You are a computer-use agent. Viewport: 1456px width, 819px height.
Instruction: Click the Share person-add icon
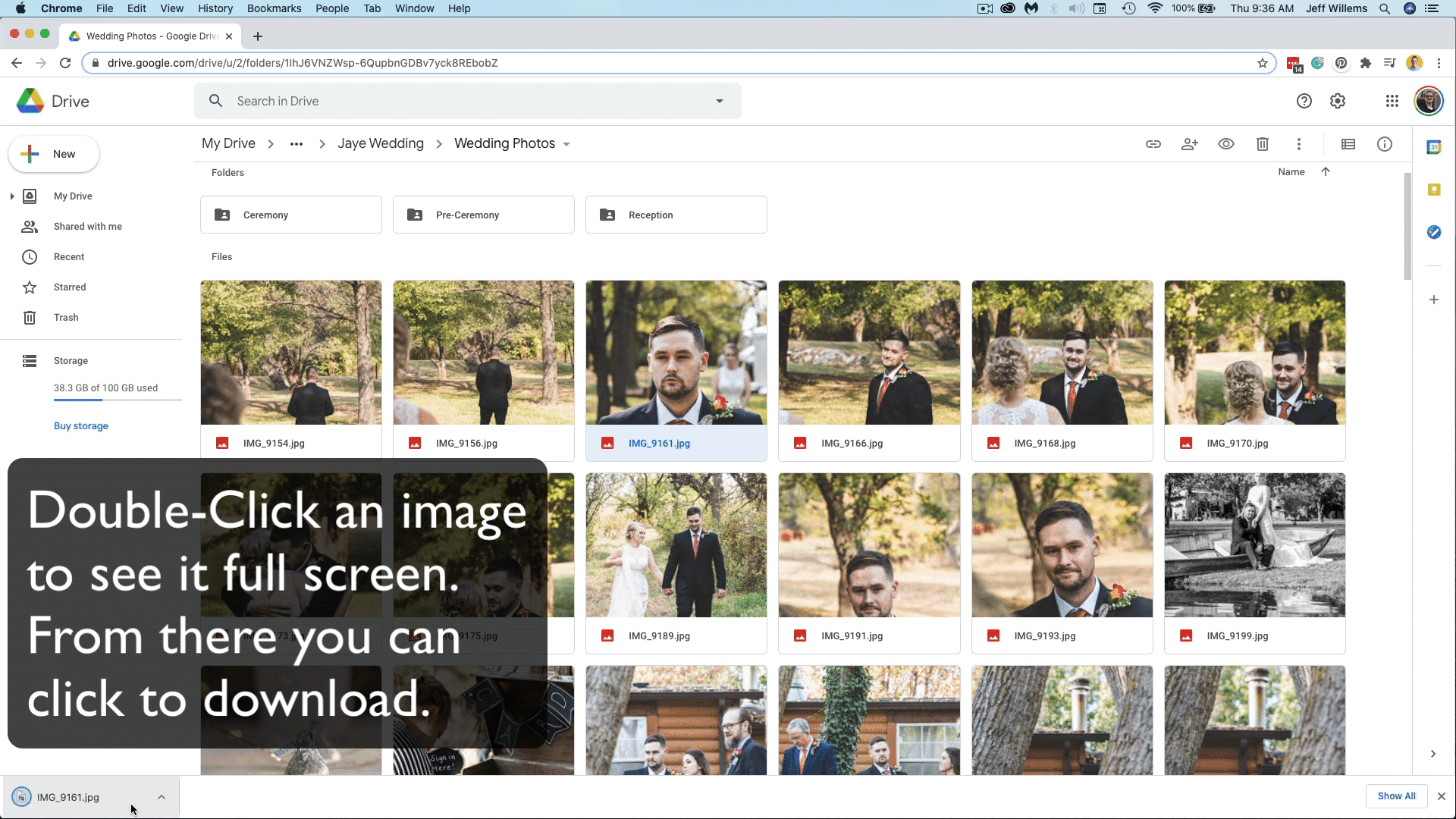coord(1189,144)
